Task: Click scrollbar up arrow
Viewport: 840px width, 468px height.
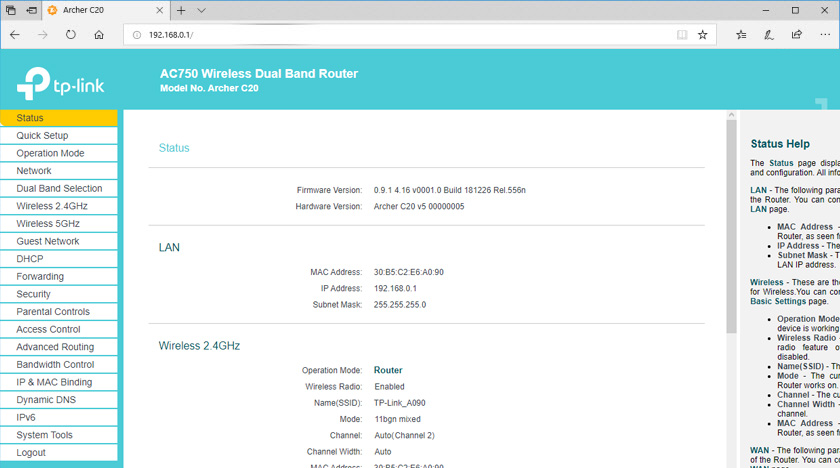Action: click(731, 115)
